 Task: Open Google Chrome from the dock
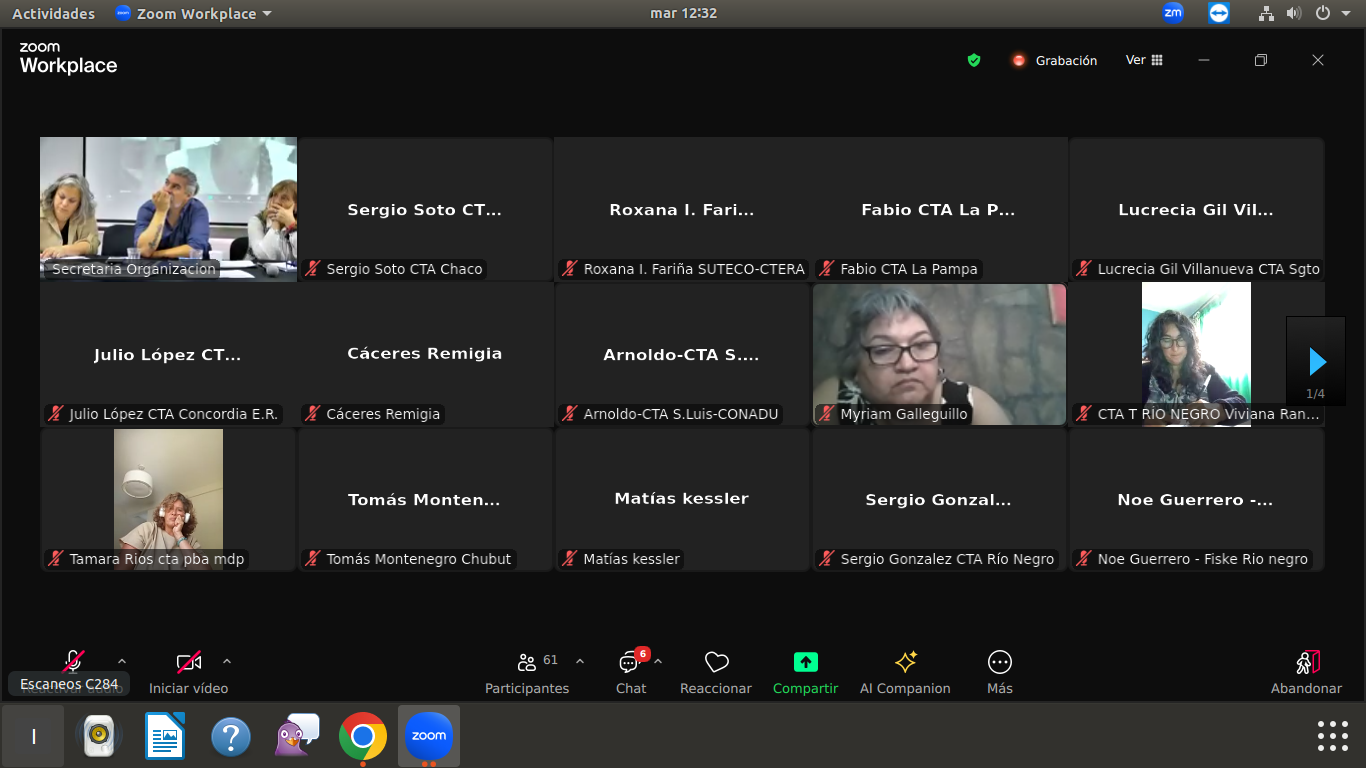(x=362, y=737)
